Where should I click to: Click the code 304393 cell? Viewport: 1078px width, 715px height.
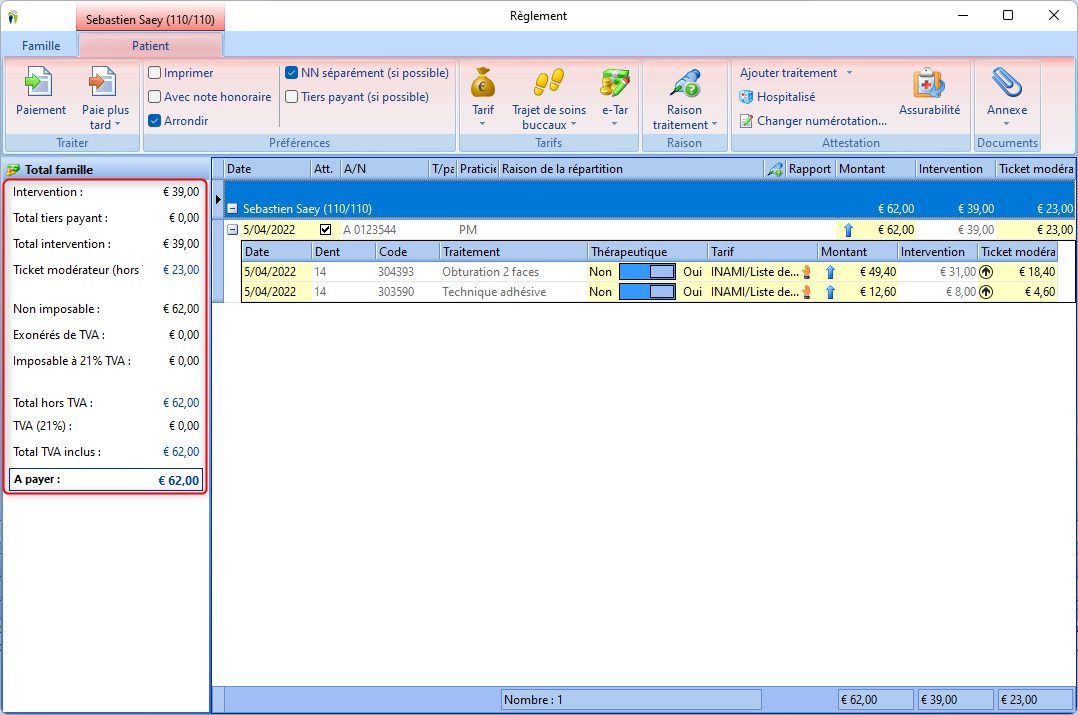click(x=408, y=272)
